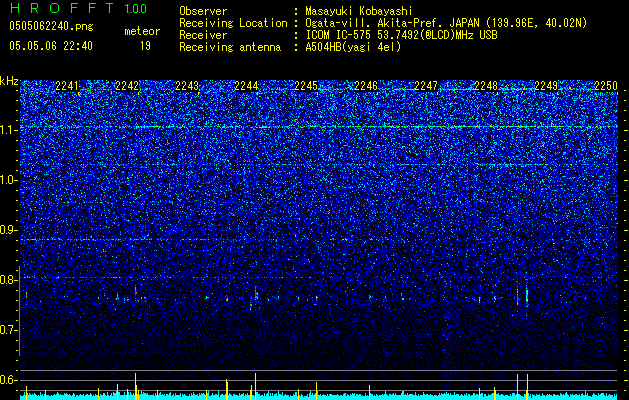Click the 0.8 kHz axis label
This screenshot has width=629, height=400.
coord(9,280)
